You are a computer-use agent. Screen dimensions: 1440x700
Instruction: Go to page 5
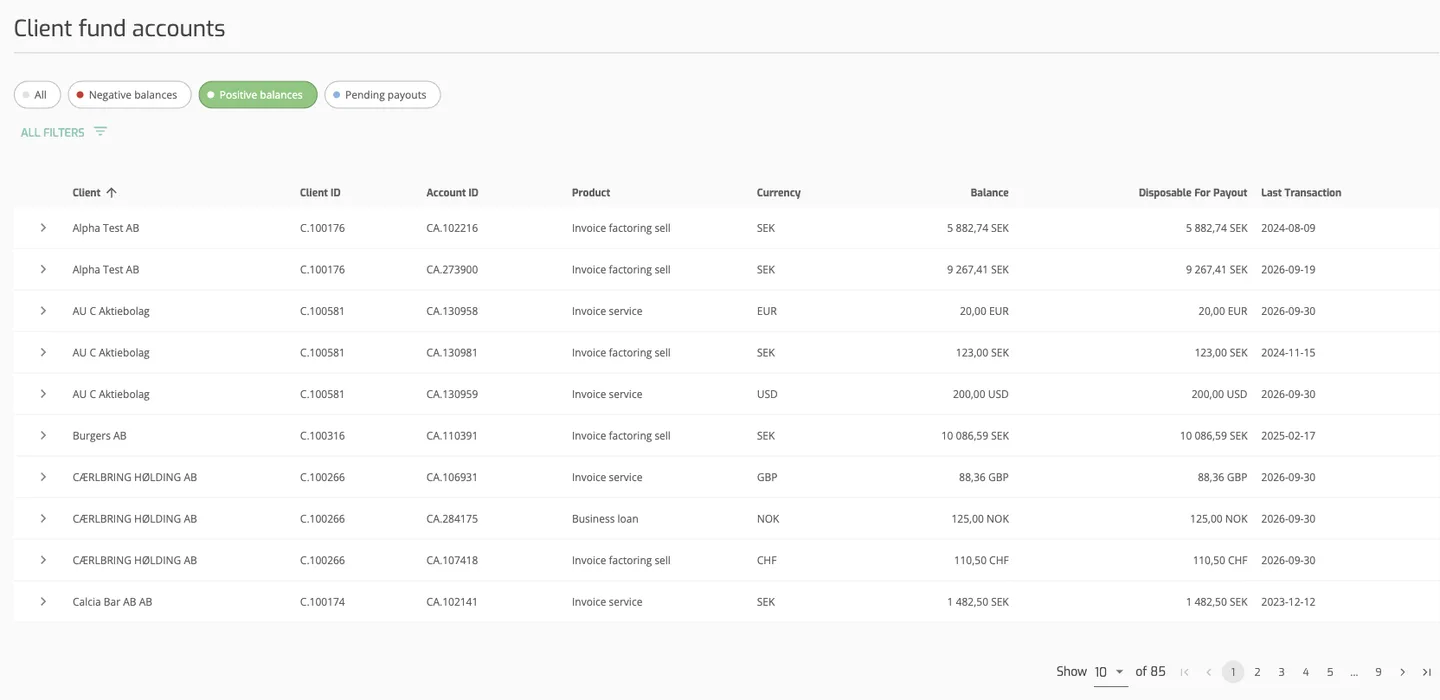point(1330,672)
